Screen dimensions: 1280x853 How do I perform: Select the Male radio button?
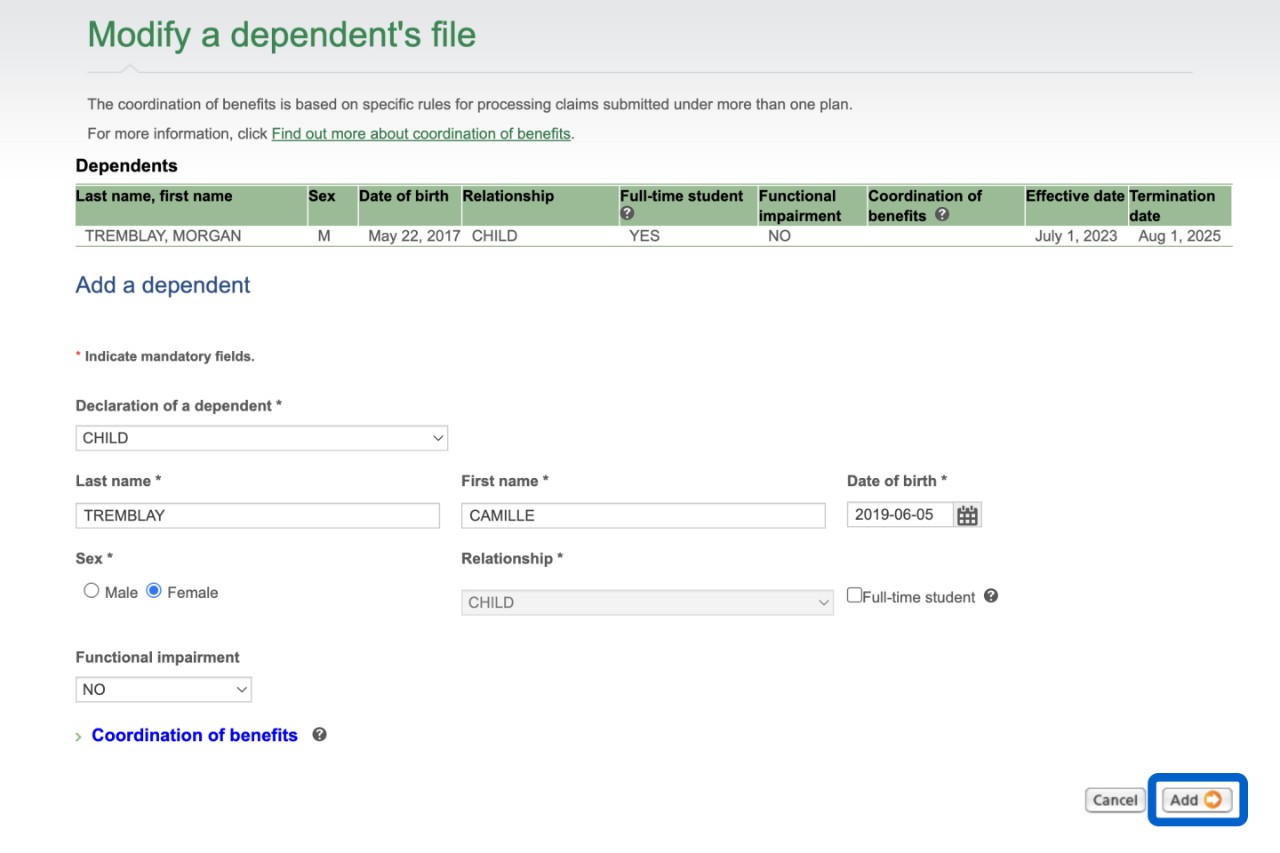(x=92, y=591)
